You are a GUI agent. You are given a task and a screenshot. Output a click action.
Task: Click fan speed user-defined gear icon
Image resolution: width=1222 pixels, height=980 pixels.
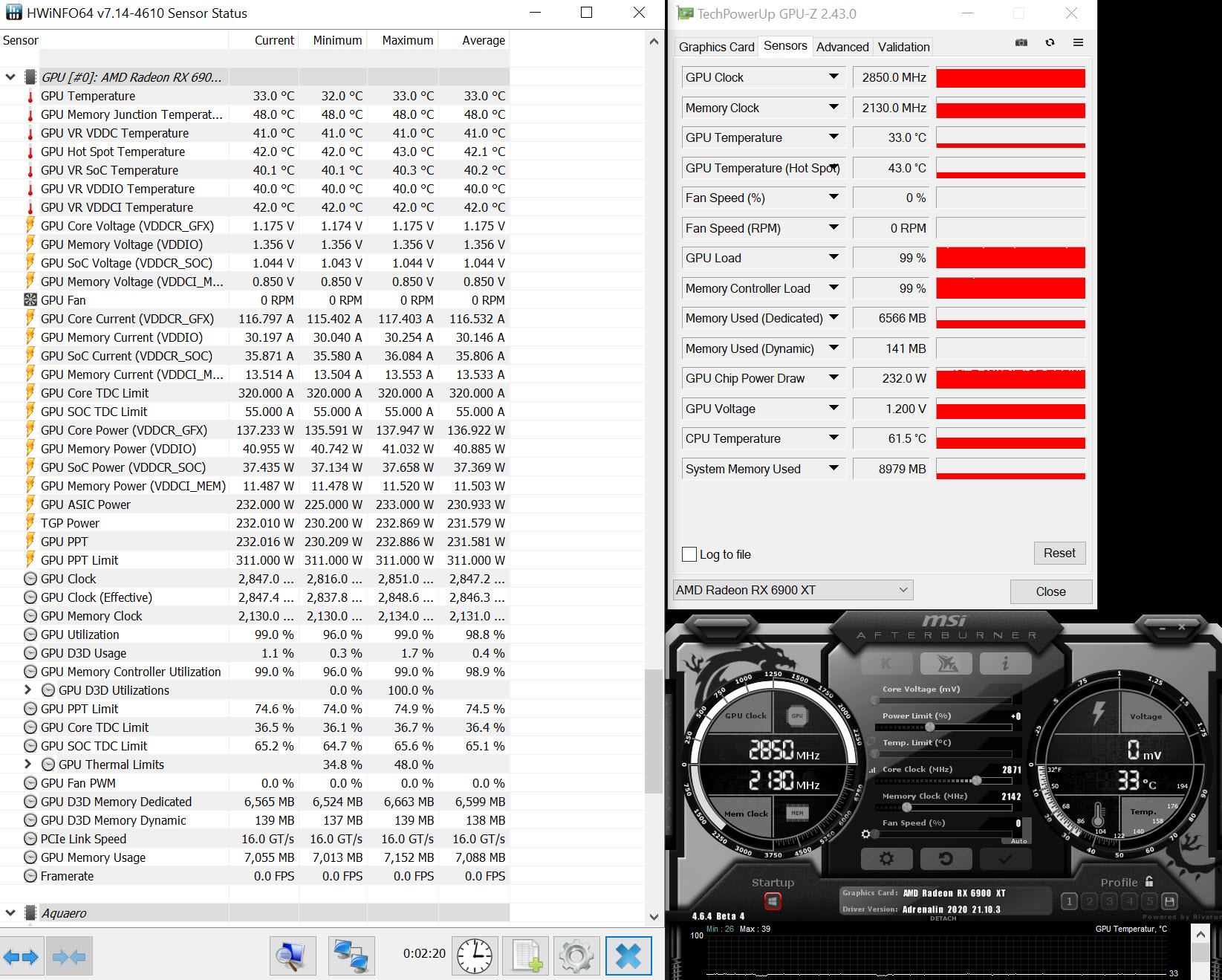[865, 834]
